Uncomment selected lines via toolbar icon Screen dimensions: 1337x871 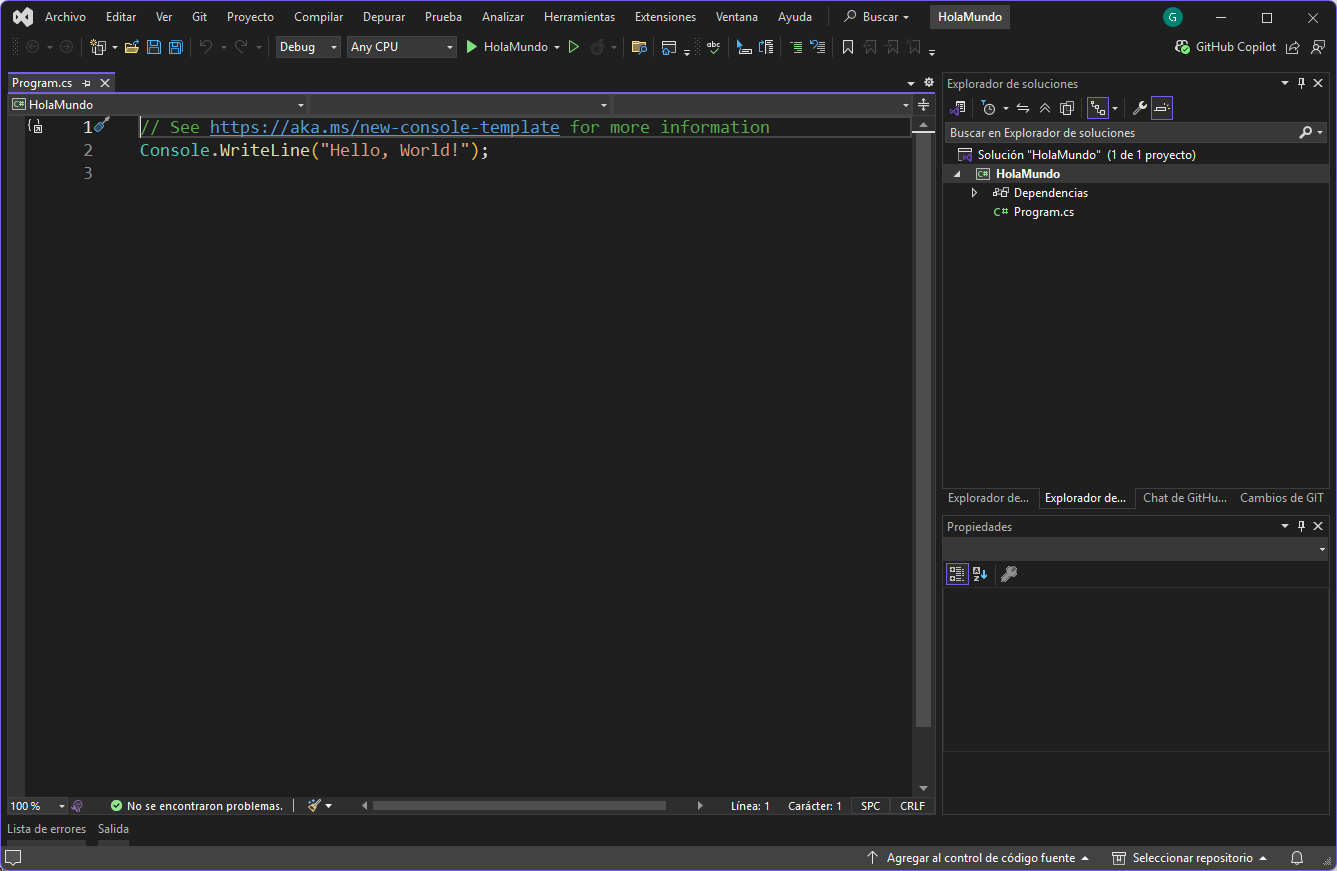(818, 47)
